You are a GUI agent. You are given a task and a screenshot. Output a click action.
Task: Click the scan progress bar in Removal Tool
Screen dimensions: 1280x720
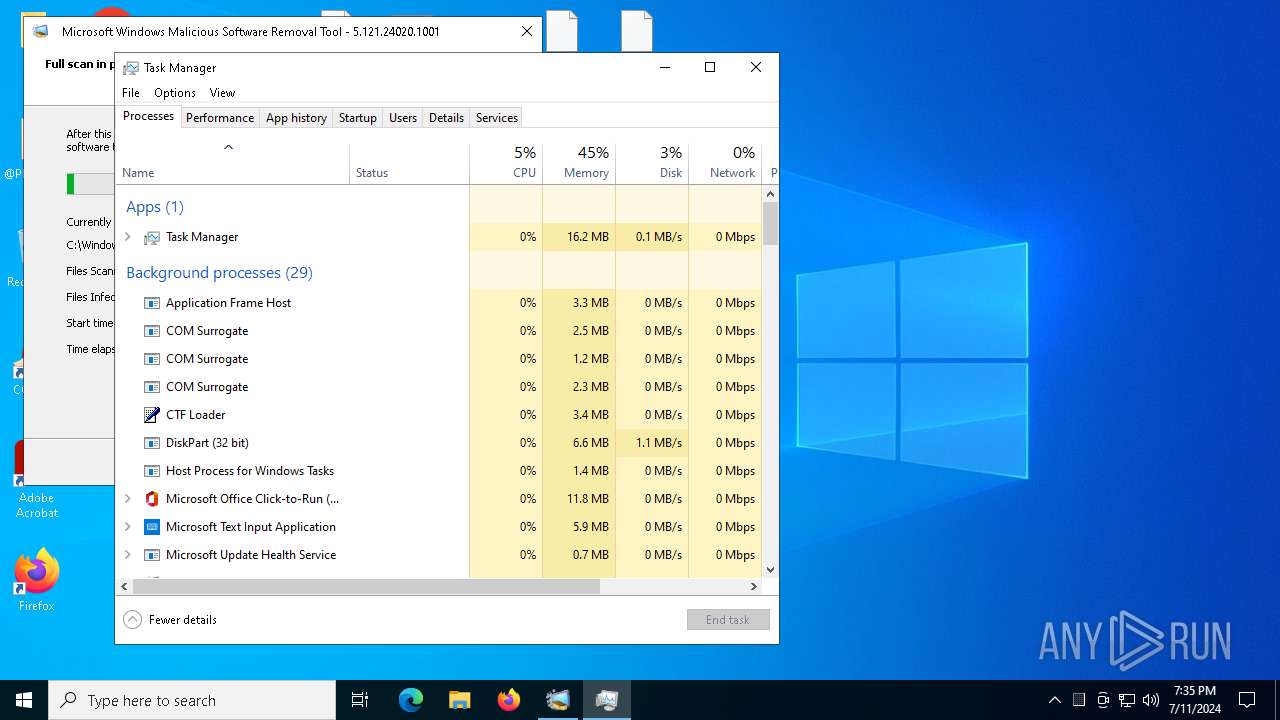pos(90,184)
